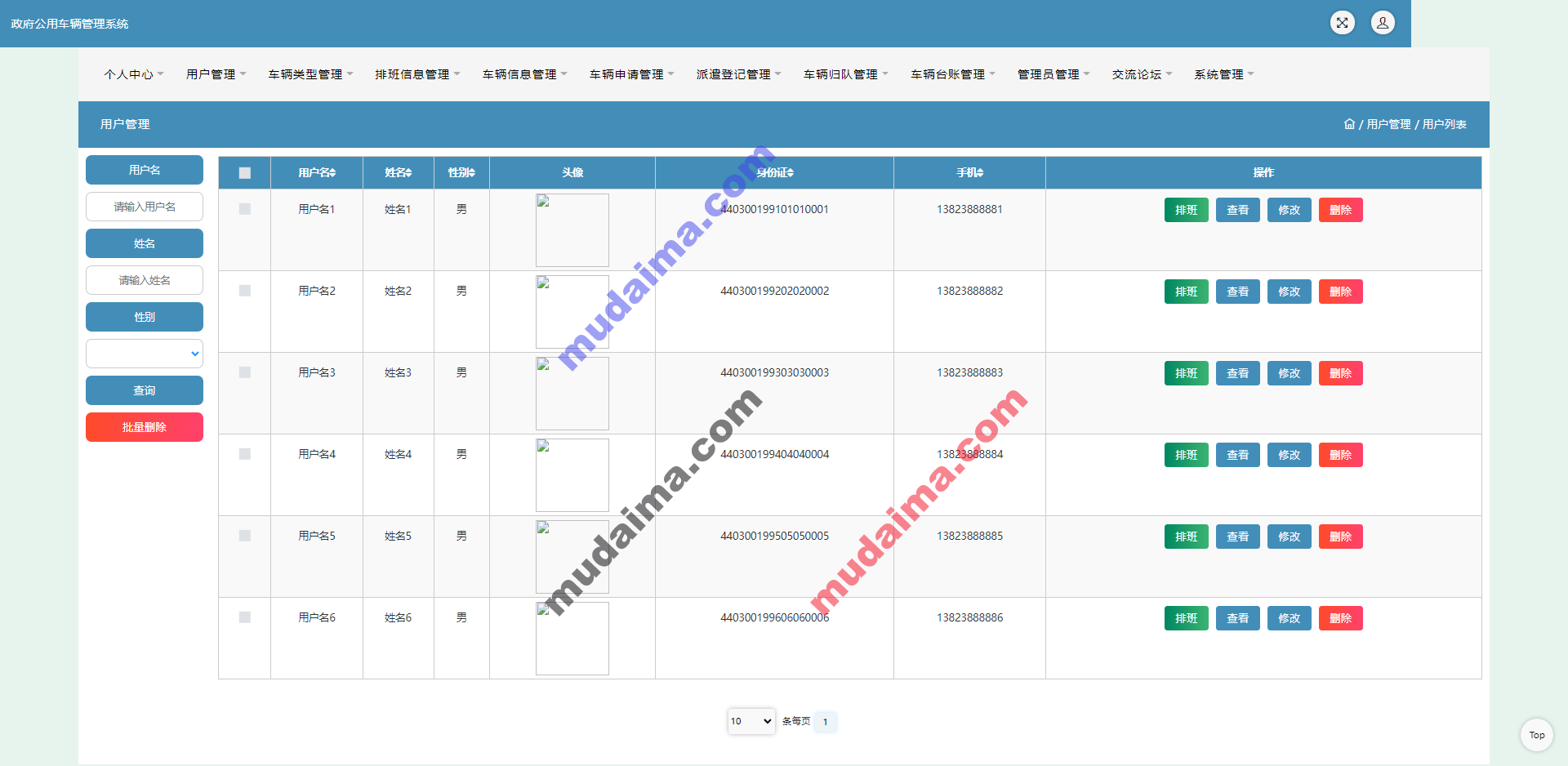Click the 政府公用车辆管理系统 title
Viewport: 1568px width, 766px height.
click(x=69, y=24)
